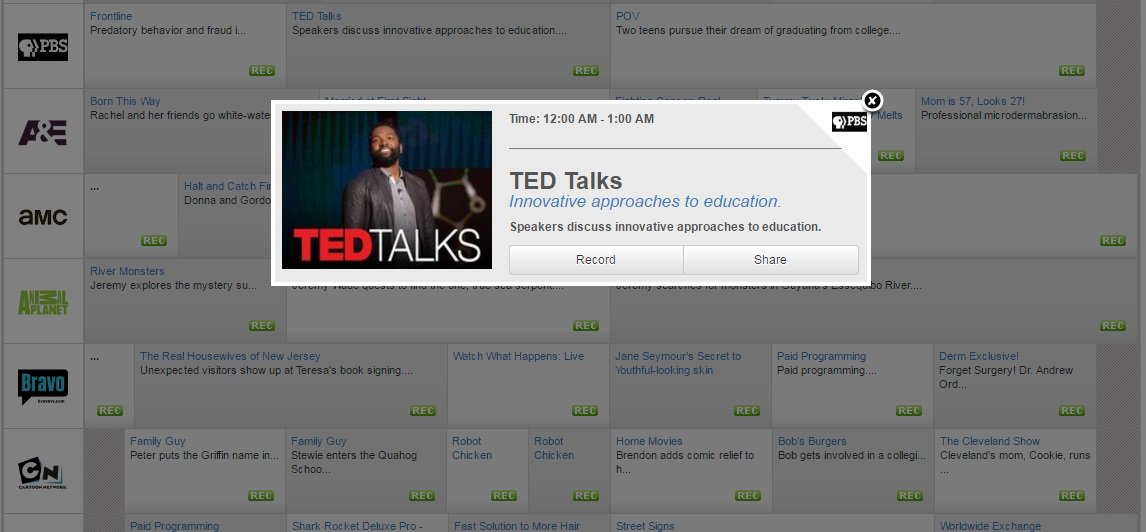1146x532 pixels.
Task: Click REC badge on Bravo Paid Programming
Action: [909, 411]
